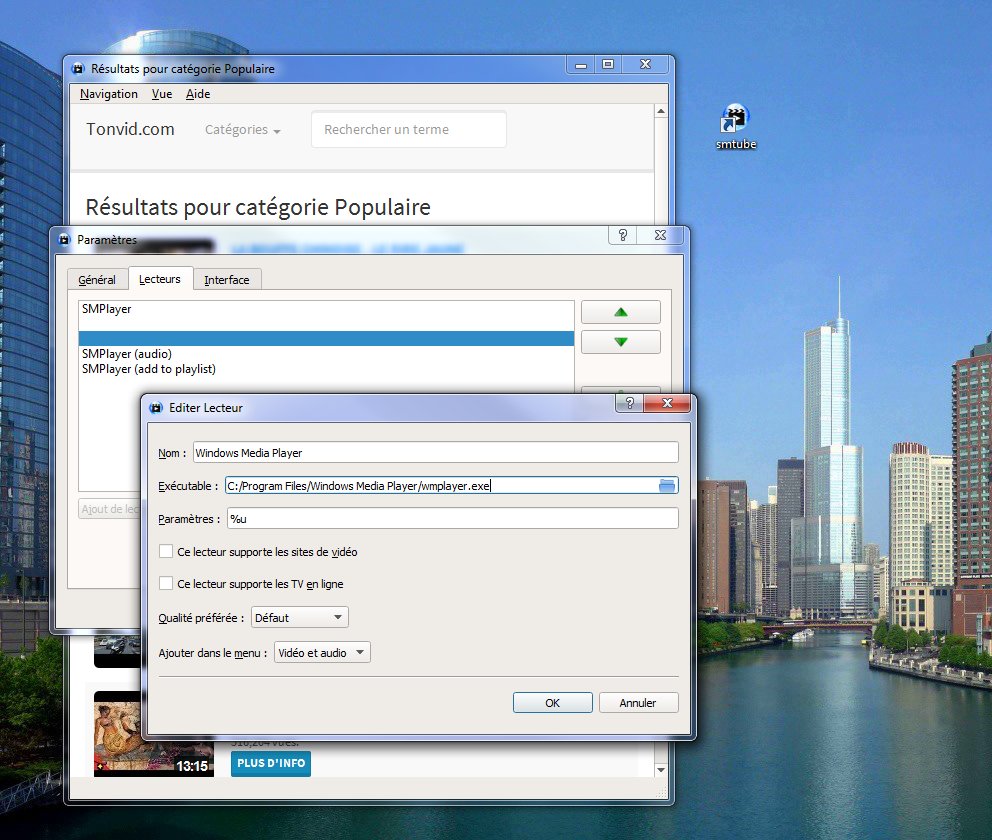Viewport: 992px width, 840px height.
Task: Confirm with the OK button
Action: point(552,703)
